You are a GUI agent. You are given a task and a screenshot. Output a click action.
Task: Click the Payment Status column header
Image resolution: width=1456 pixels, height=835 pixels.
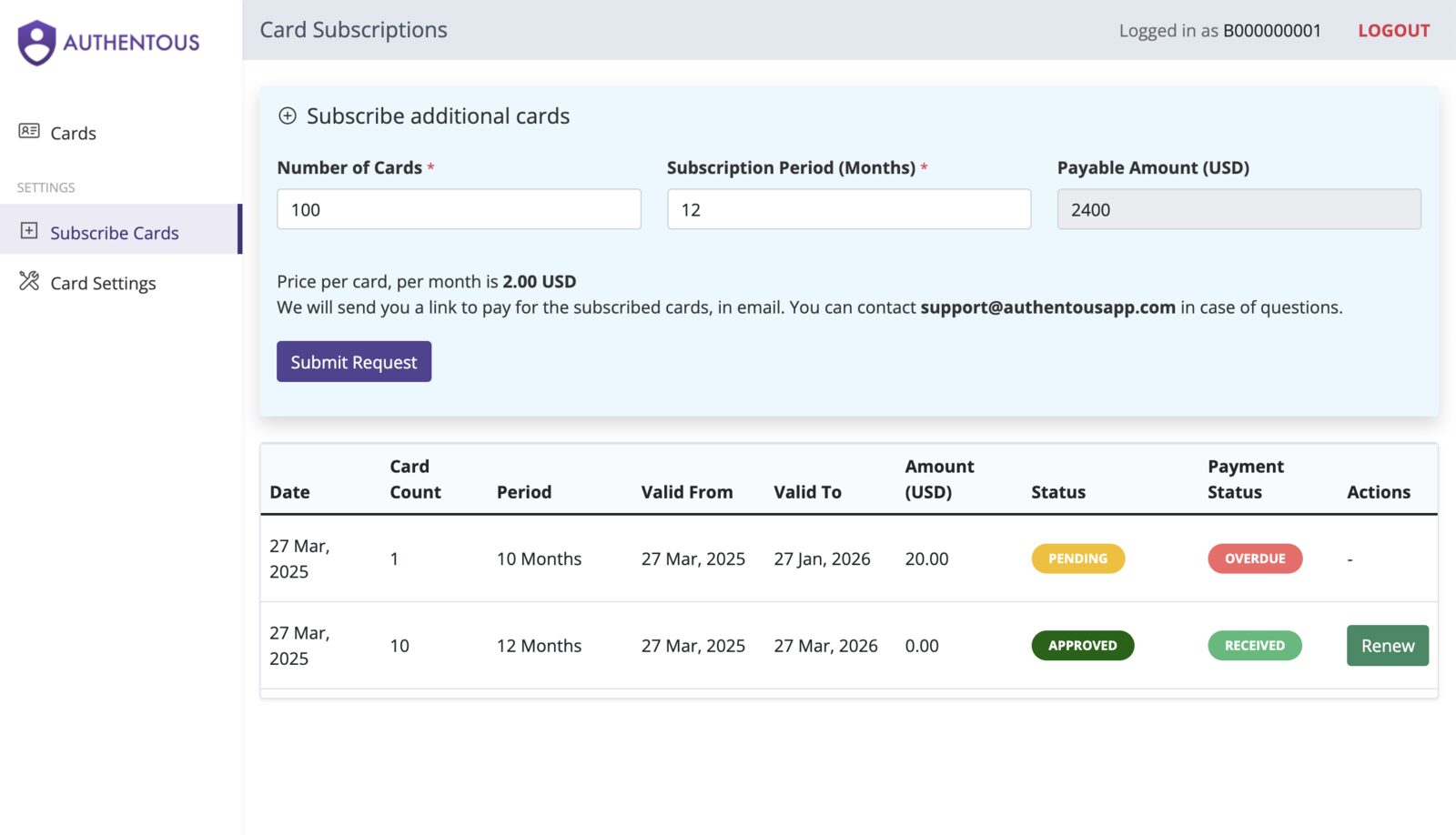[1245, 479]
